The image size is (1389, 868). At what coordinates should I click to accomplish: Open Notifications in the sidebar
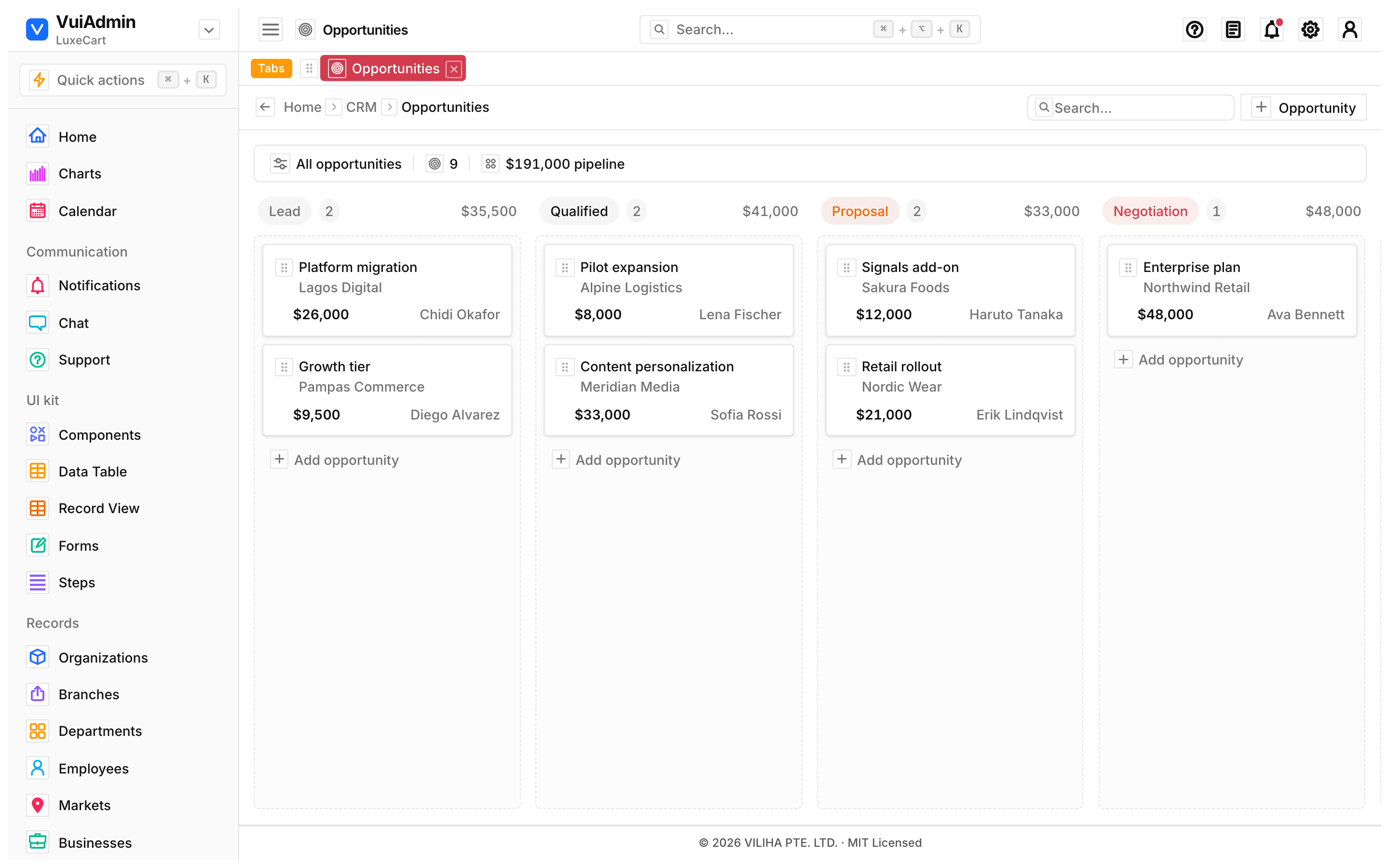[123, 285]
